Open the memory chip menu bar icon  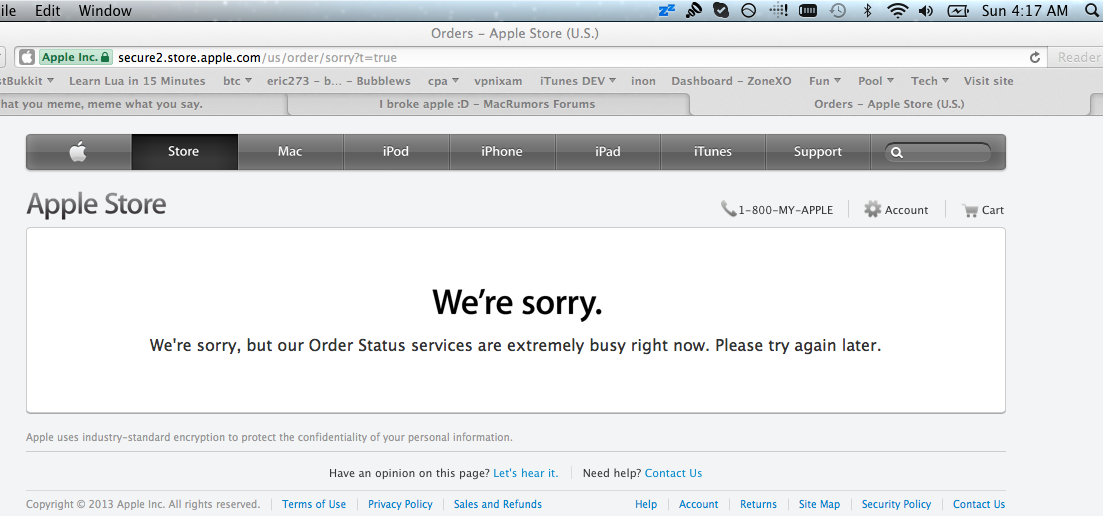tap(808, 11)
